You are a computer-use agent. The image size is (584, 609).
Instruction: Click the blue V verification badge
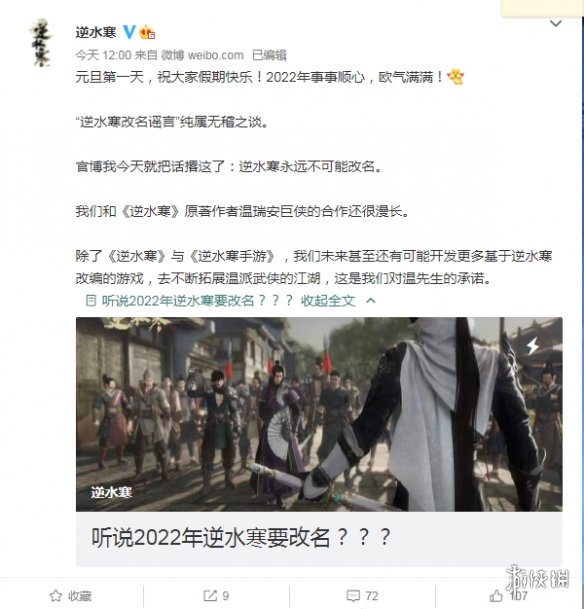[129, 31]
